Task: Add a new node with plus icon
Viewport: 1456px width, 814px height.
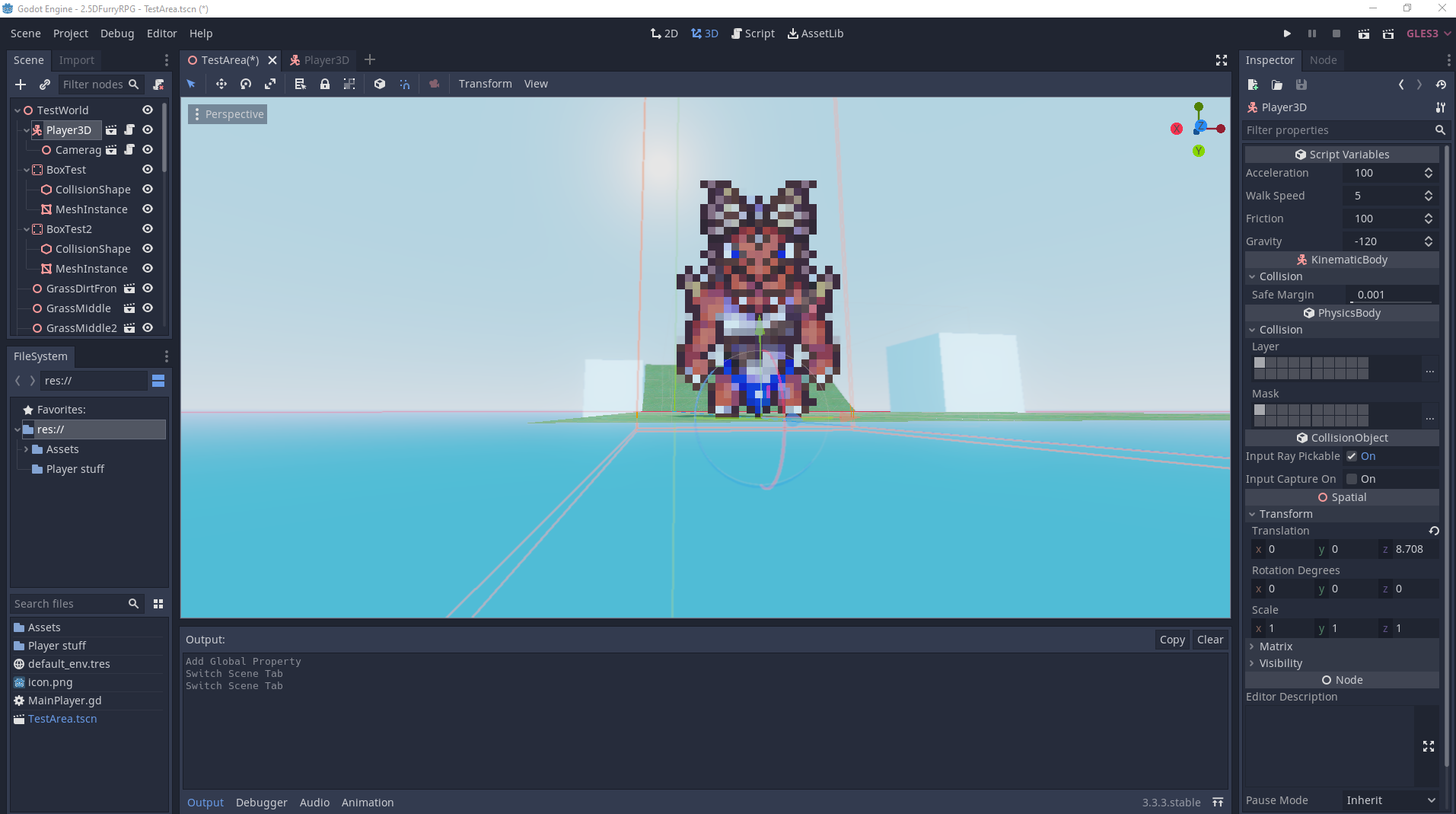Action: [21, 85]
